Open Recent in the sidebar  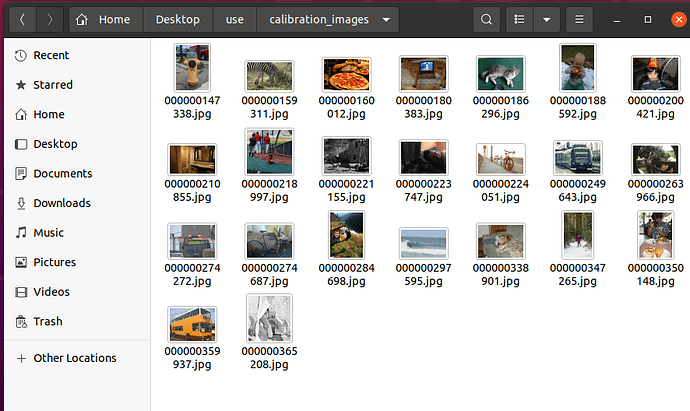[51, 56]
